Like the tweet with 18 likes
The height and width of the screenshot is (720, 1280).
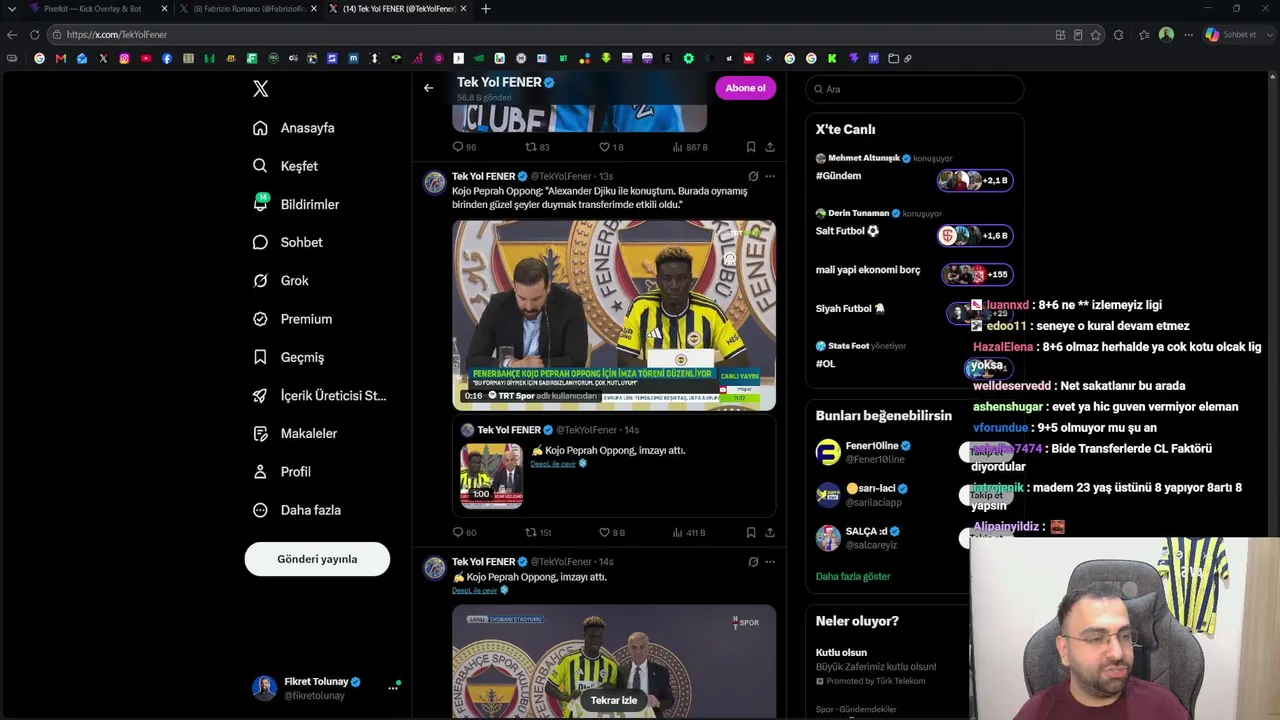click(610, 147)
